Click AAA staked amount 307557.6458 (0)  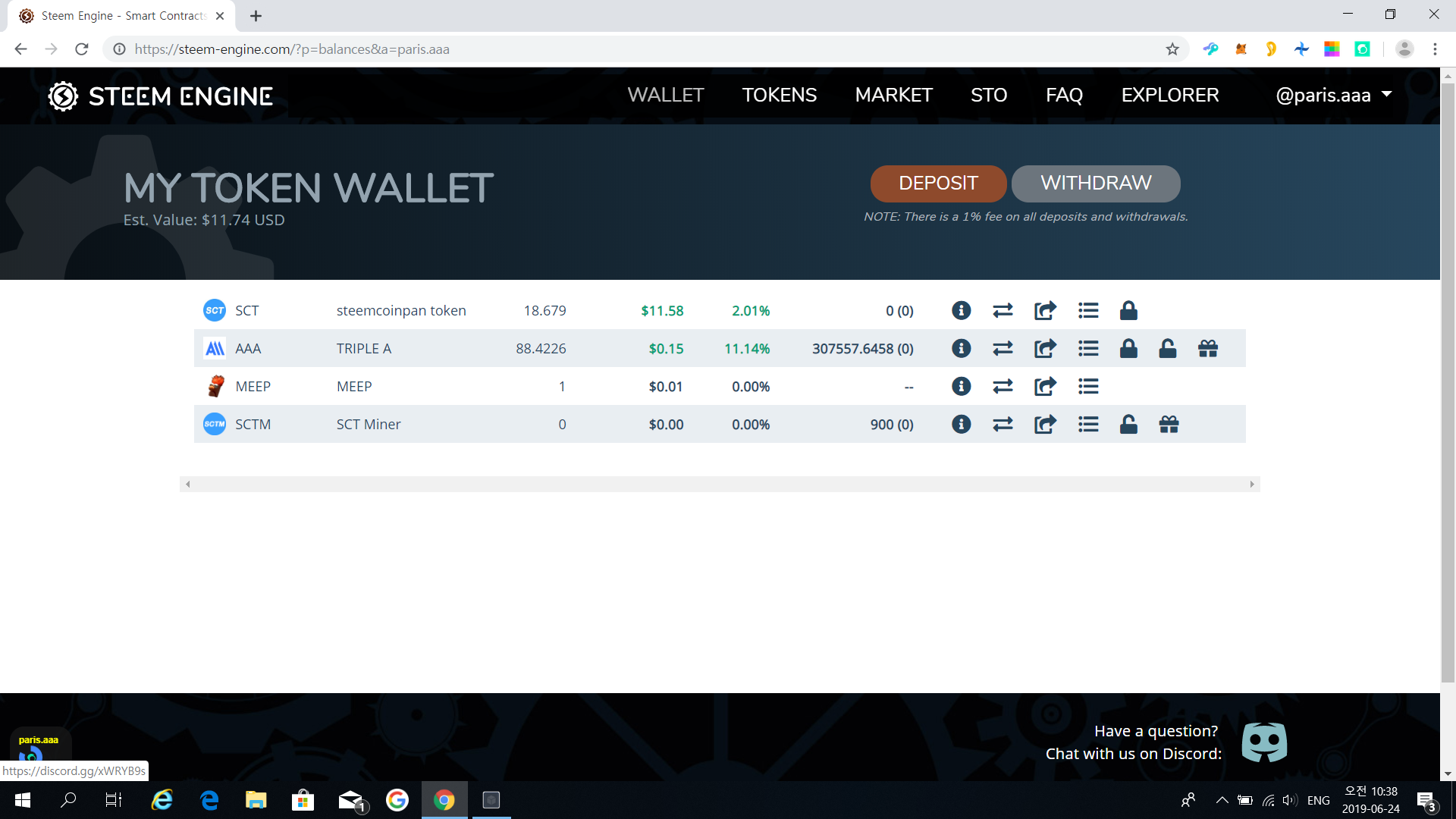point(863,348)
